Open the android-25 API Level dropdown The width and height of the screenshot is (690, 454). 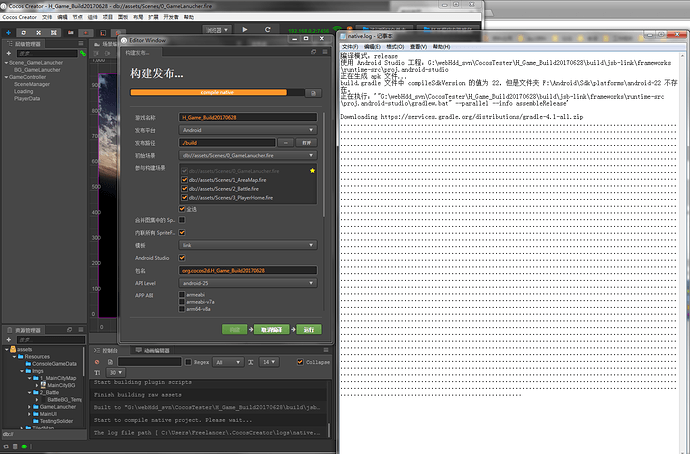(x=248, y=283)
